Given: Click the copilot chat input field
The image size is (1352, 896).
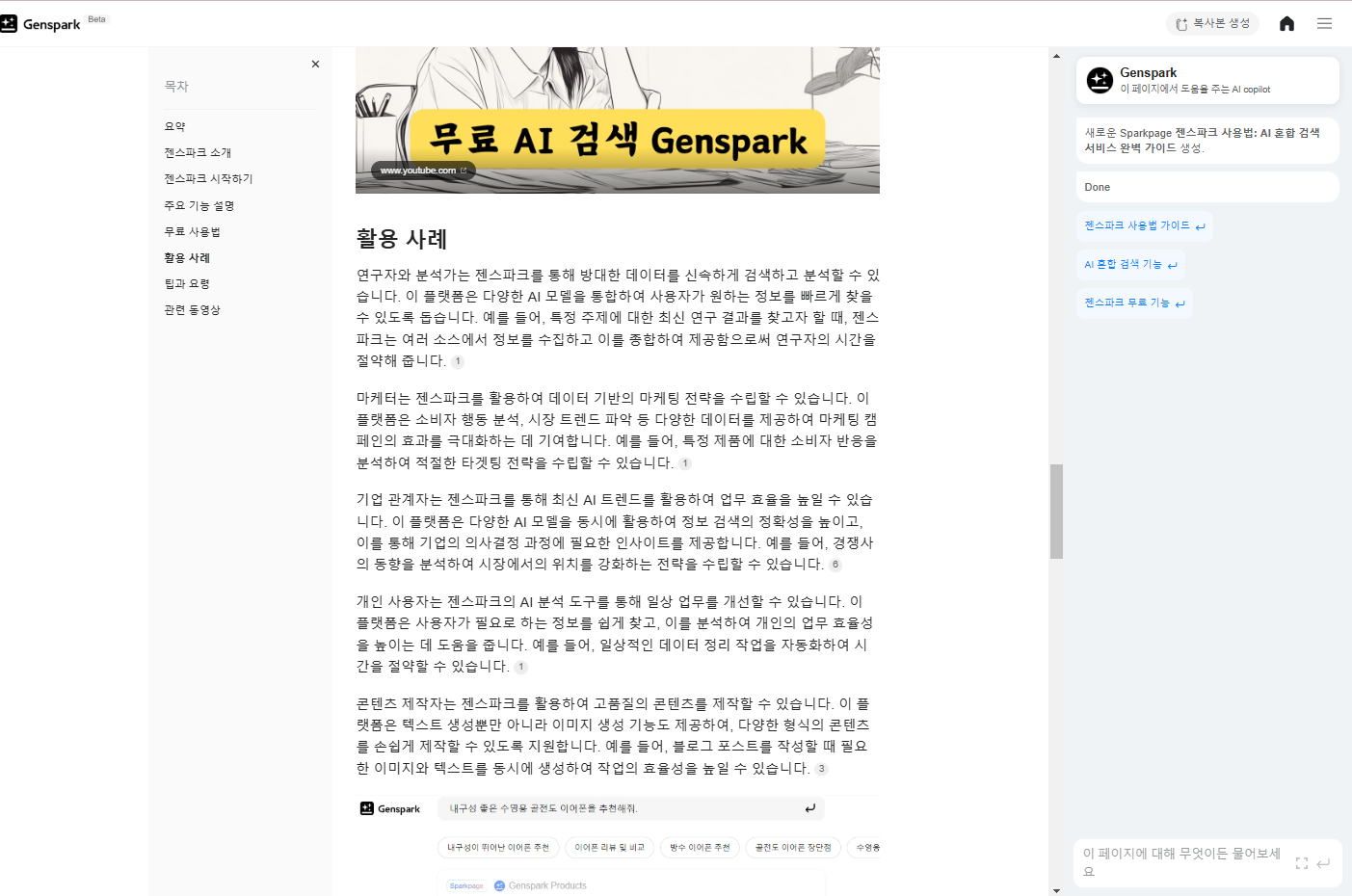Looking at the screenshot, I should click(x=1183, y=862).
